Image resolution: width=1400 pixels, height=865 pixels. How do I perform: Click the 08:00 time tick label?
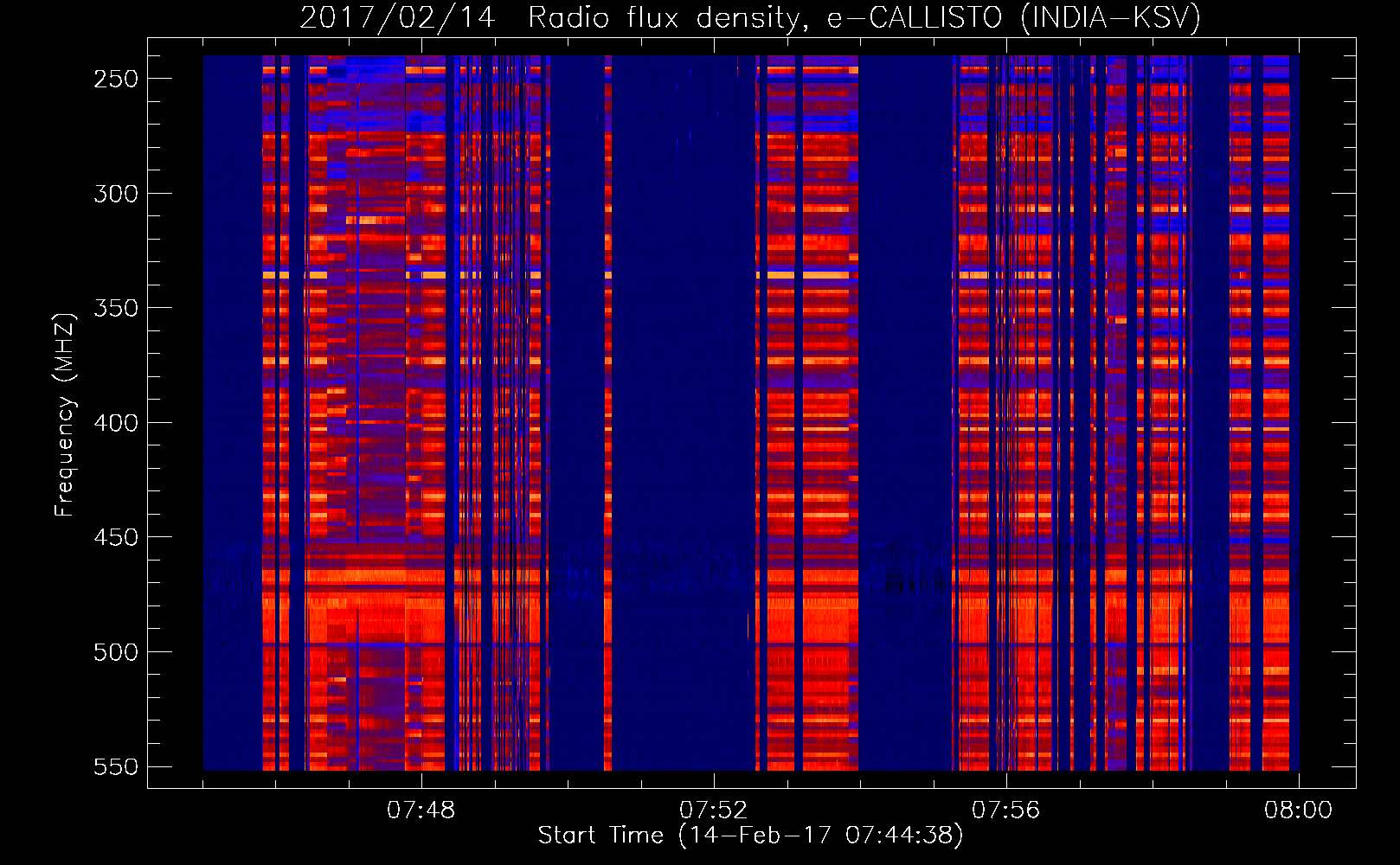point(1298,811)
